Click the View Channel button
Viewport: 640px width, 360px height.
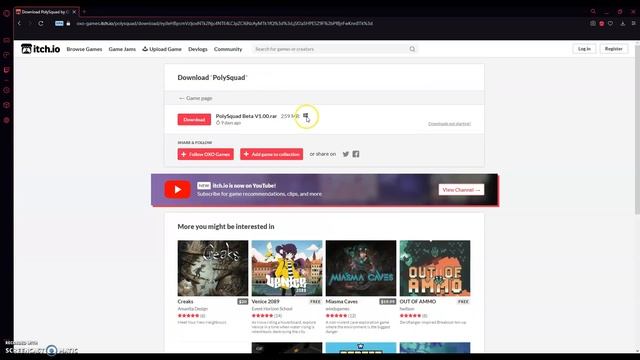click(461, 190)
